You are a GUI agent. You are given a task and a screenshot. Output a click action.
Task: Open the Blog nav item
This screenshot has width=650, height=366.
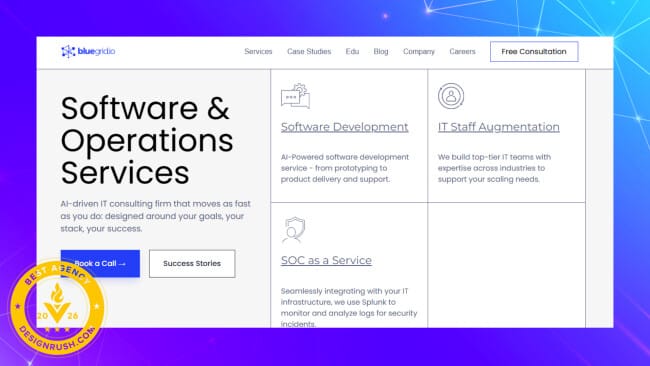click(381, 51)
